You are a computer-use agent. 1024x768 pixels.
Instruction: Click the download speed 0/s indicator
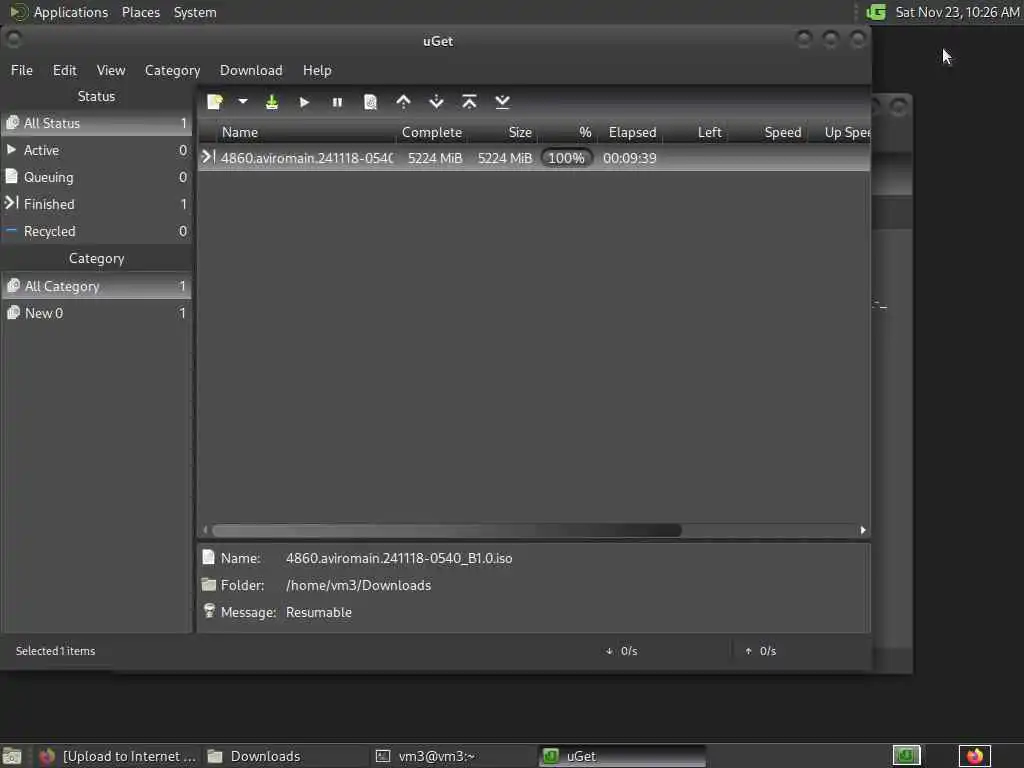pos(622,651)
